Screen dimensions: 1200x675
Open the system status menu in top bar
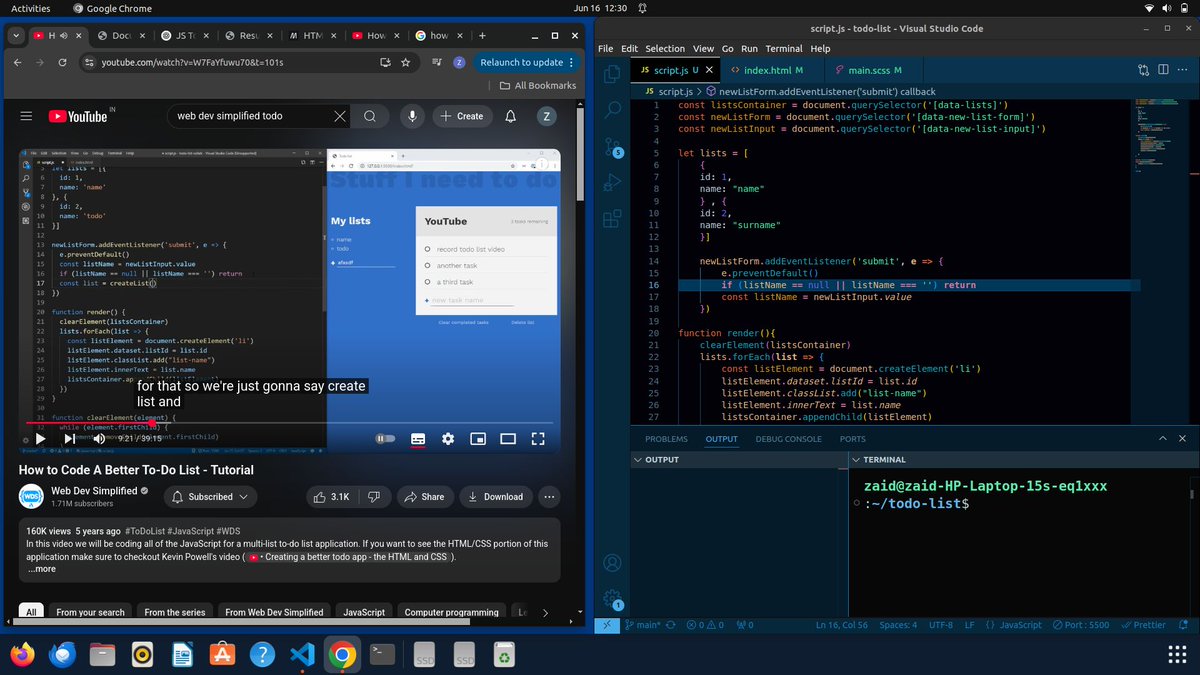(1166, 8)
